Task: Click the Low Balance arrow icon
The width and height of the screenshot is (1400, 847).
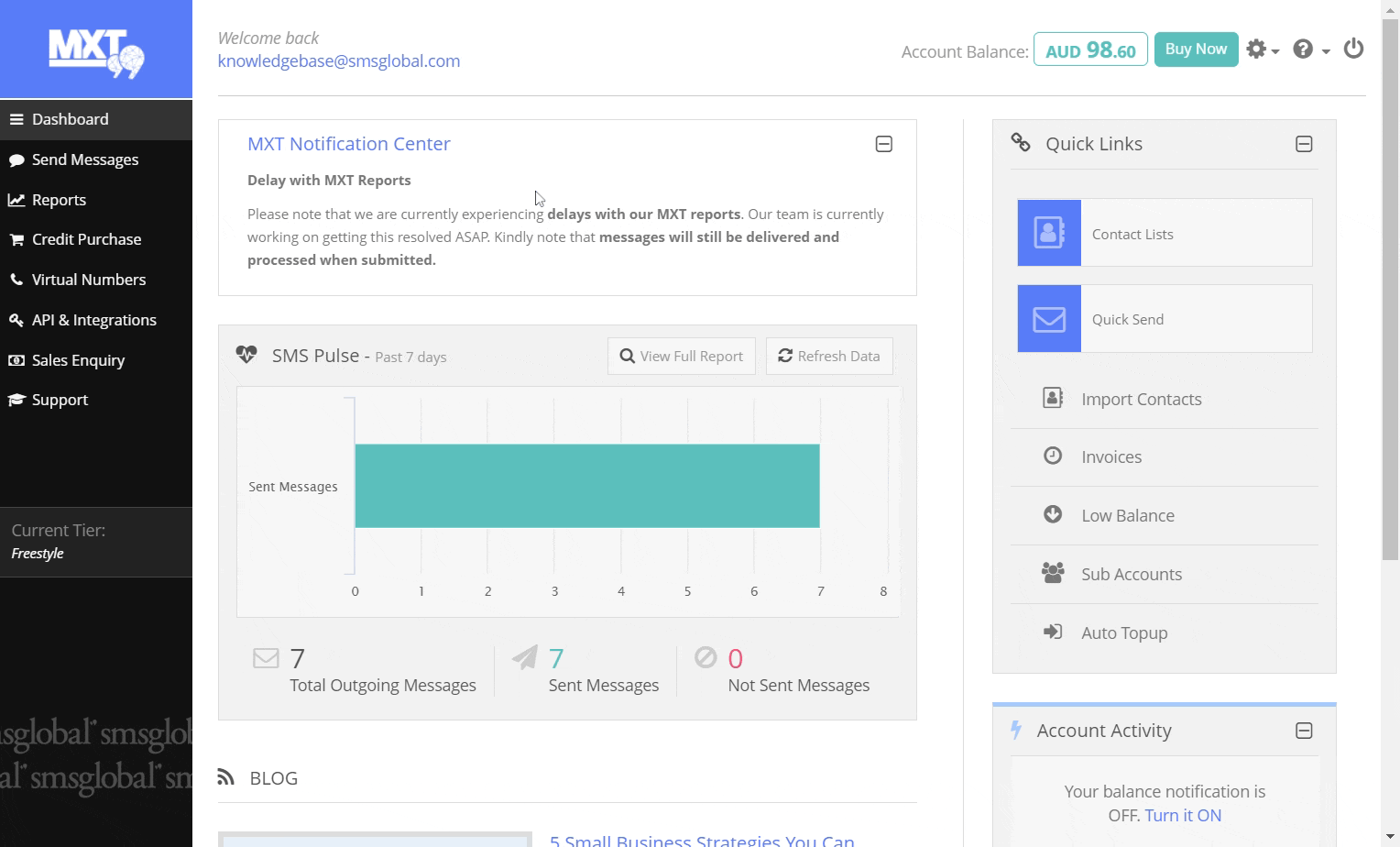Action: coord(1053,514)
